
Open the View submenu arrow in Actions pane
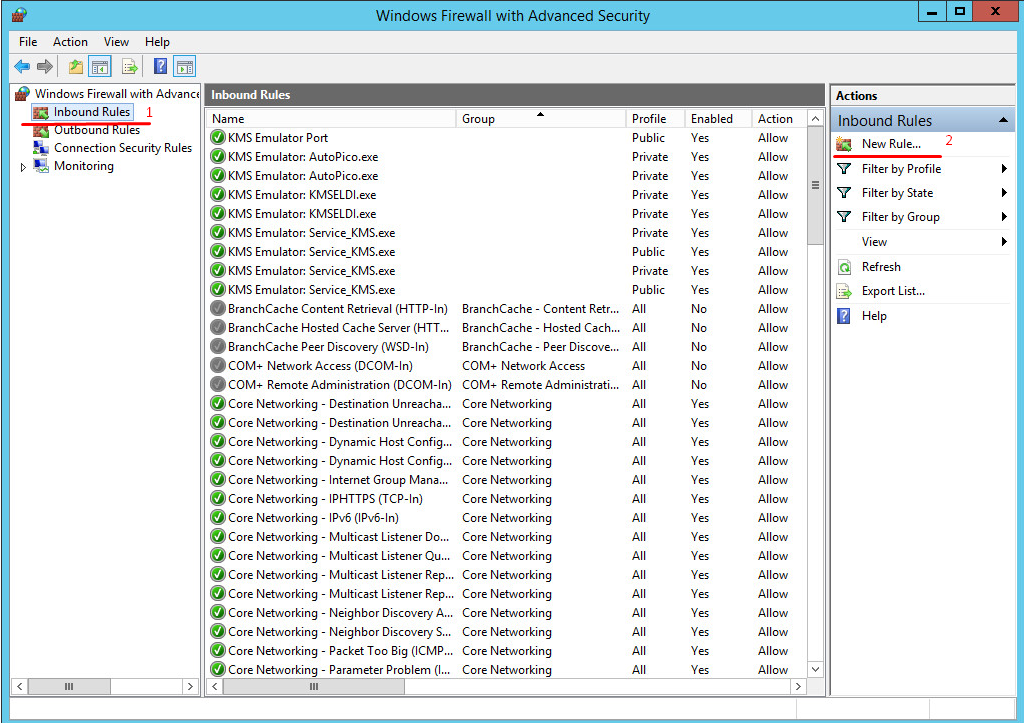click(x=1004, y=242)
